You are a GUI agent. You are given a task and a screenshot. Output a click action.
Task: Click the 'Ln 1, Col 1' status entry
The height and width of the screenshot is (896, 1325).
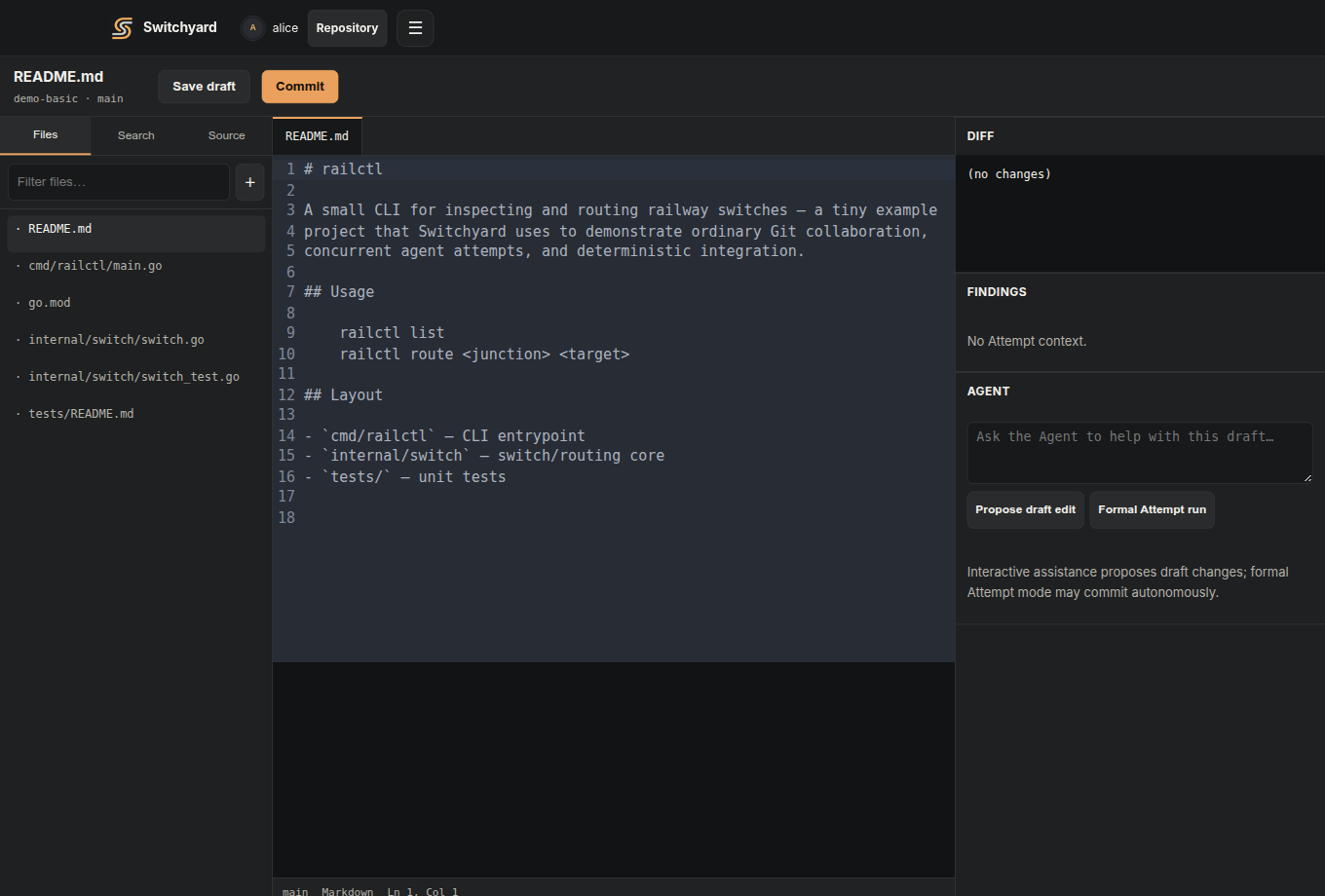(x=423, y=891)
